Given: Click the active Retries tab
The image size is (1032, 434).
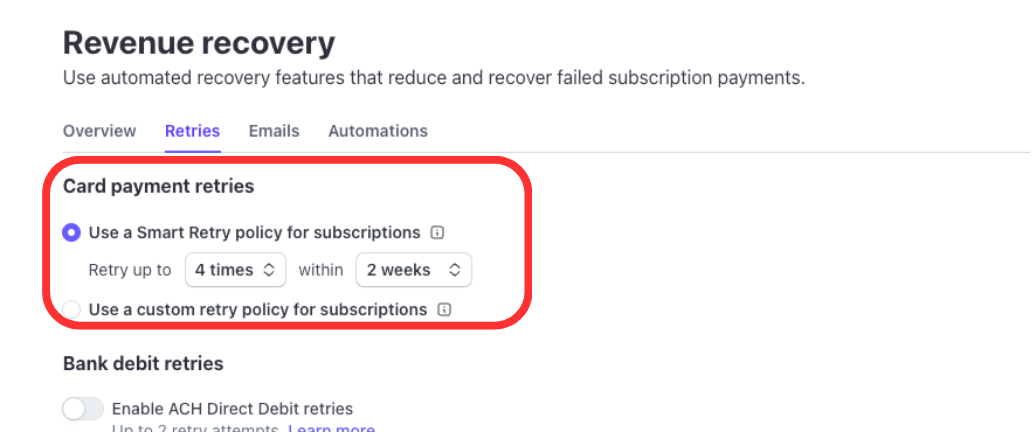Looking at the screenshot, I should click(x=192, y=131).
